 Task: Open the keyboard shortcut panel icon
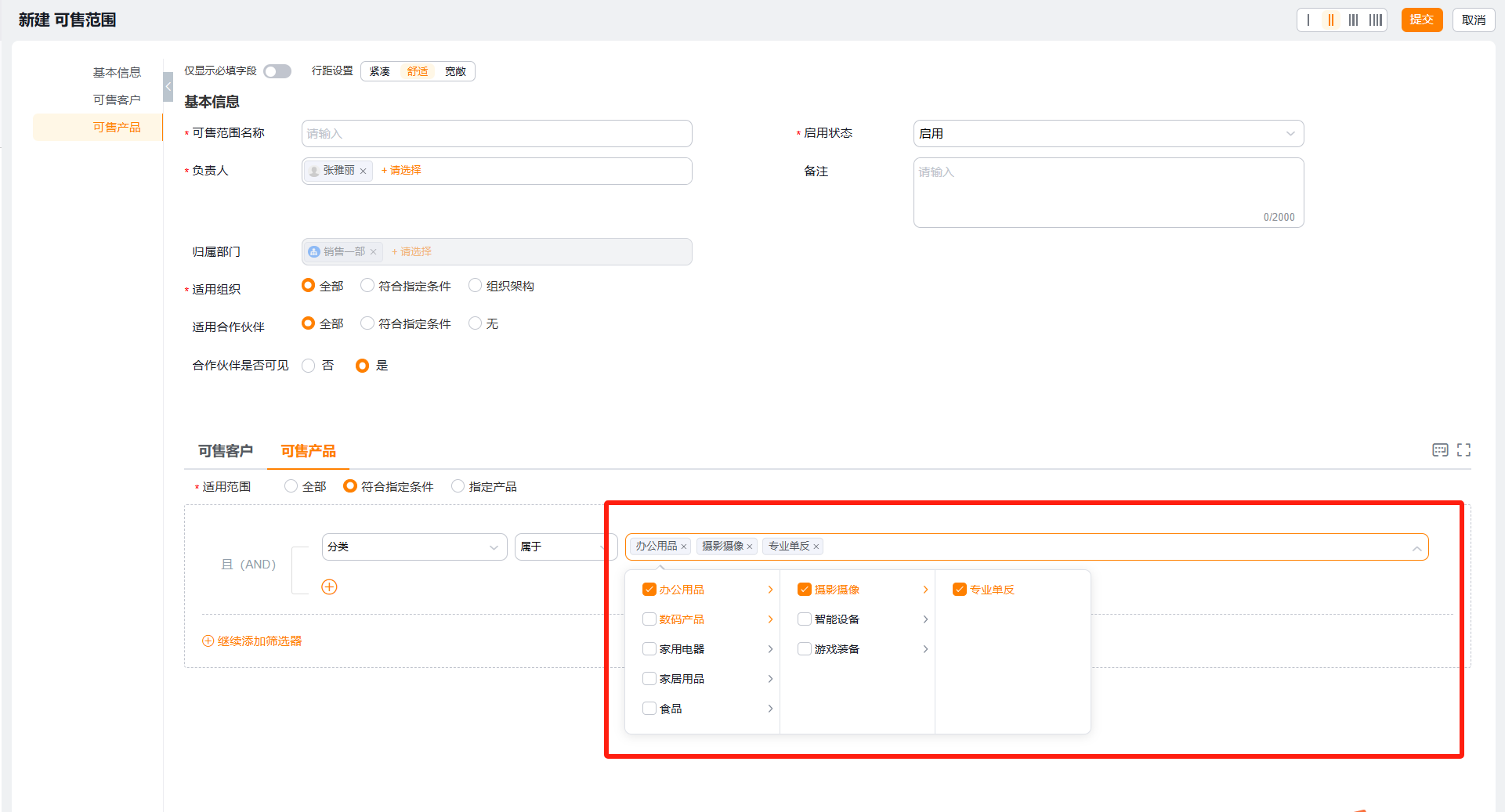pos(1440,450)
